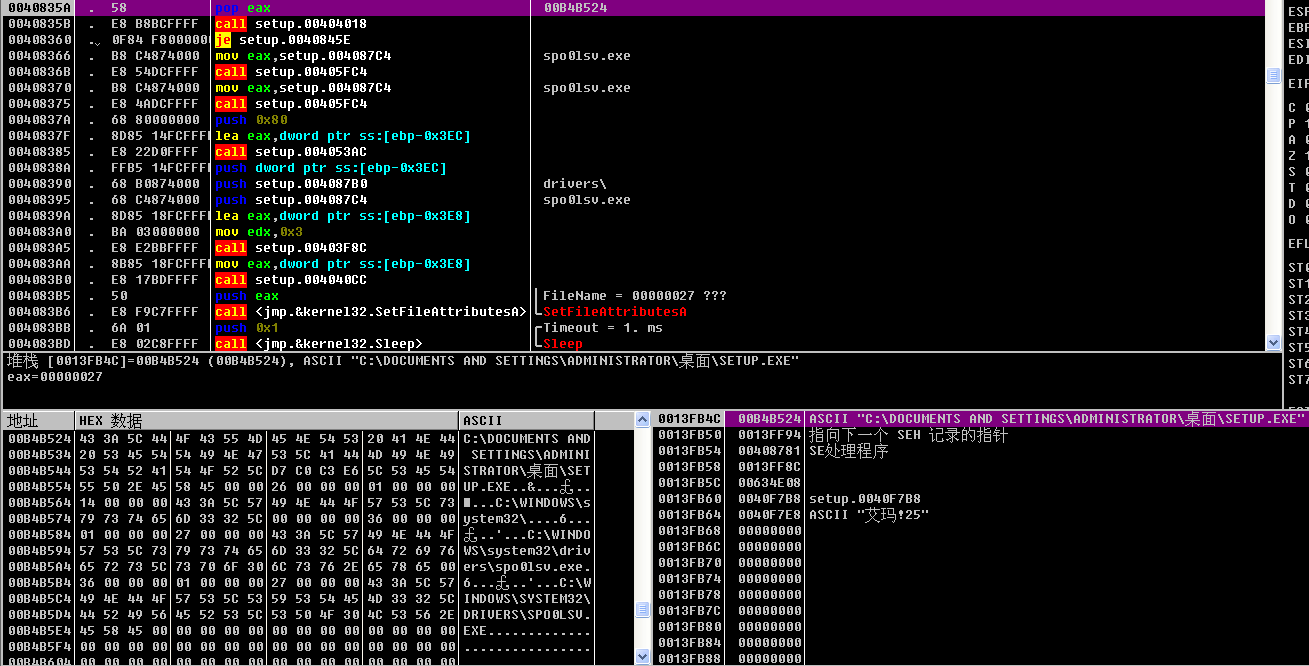Select stack entry 0013FB60 setup.0040F7B8
The height and width of the screenshot is (666, 1309).
coord(981,499)
